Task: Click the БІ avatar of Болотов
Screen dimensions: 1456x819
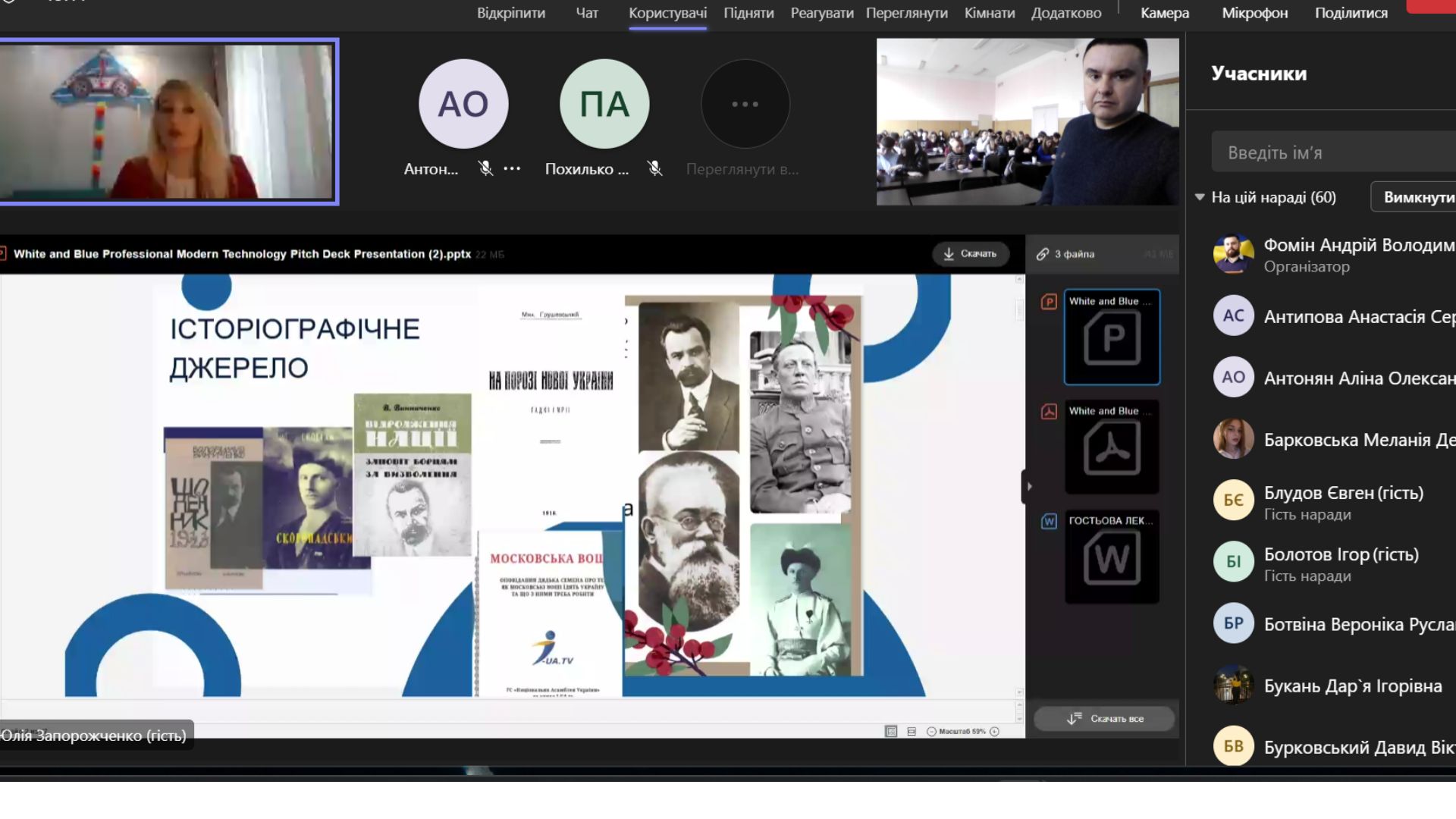Action: point(1233,561)
